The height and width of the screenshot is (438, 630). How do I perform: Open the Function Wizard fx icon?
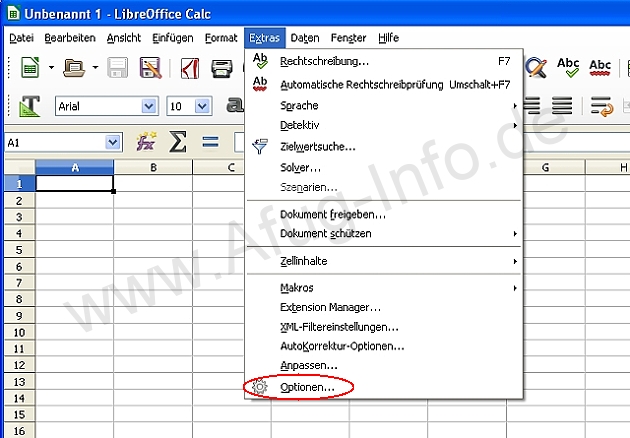pyautogui.click(x=146, y=142)
